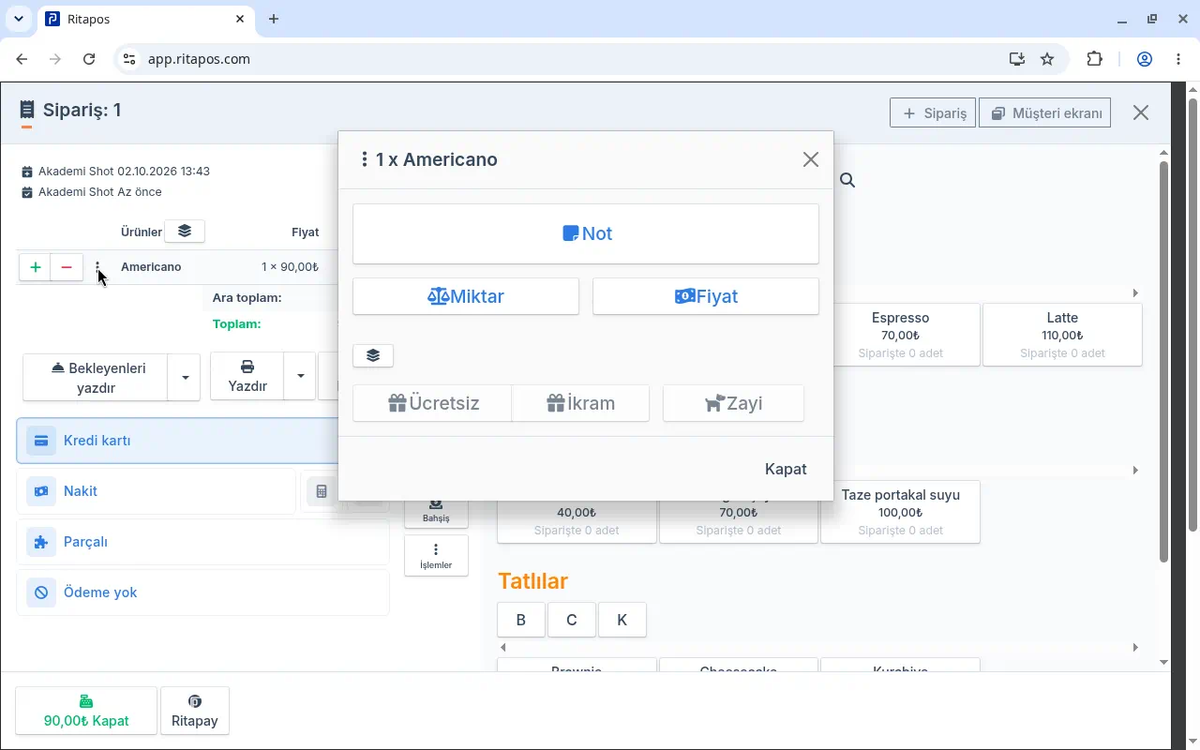Click the 90,00₺ Kapat checkout button
Screen dimensions: 1200x750
coord(87,711)
